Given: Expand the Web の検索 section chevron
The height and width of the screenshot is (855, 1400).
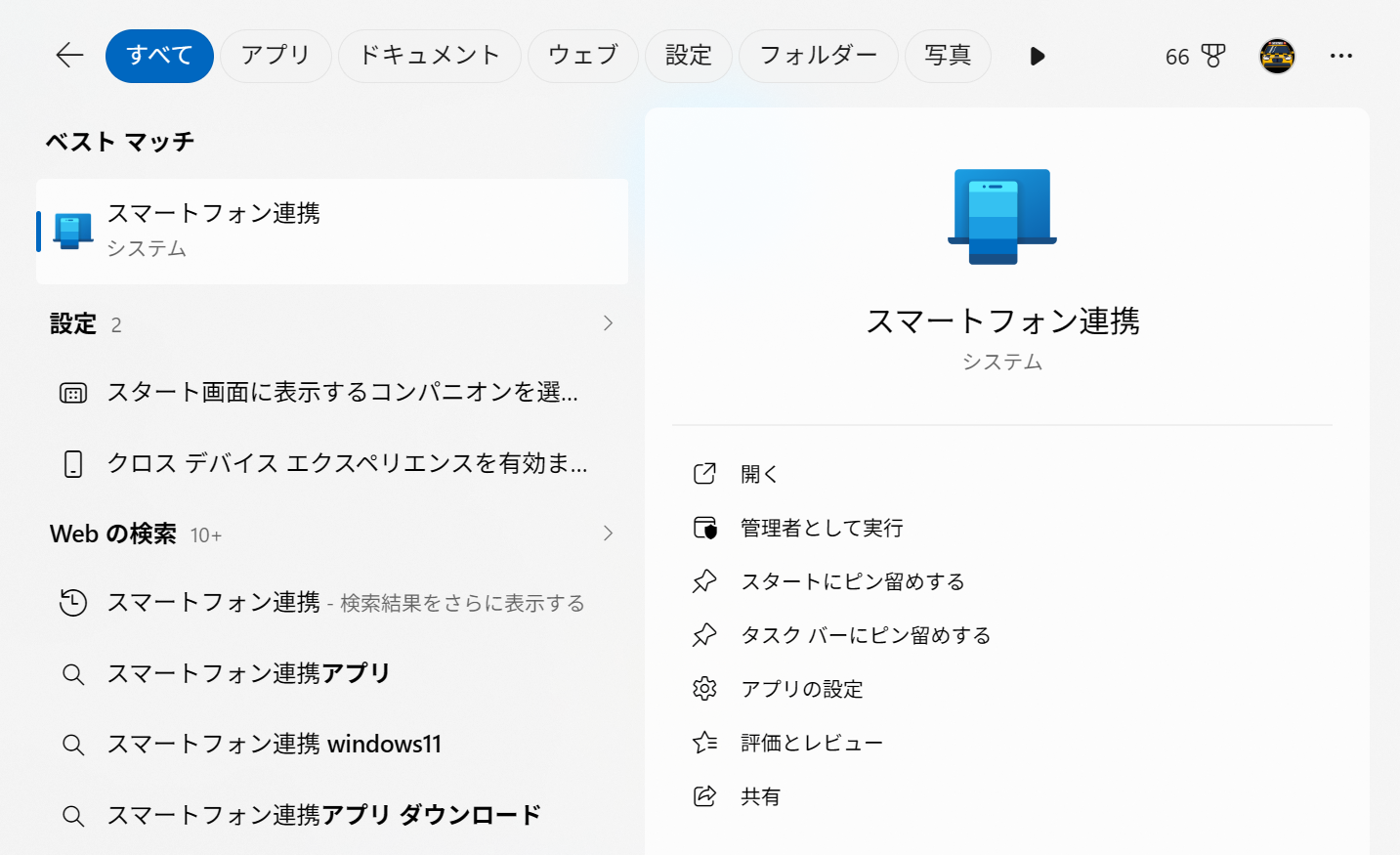Looking at the screenshot, I should 608,534.
